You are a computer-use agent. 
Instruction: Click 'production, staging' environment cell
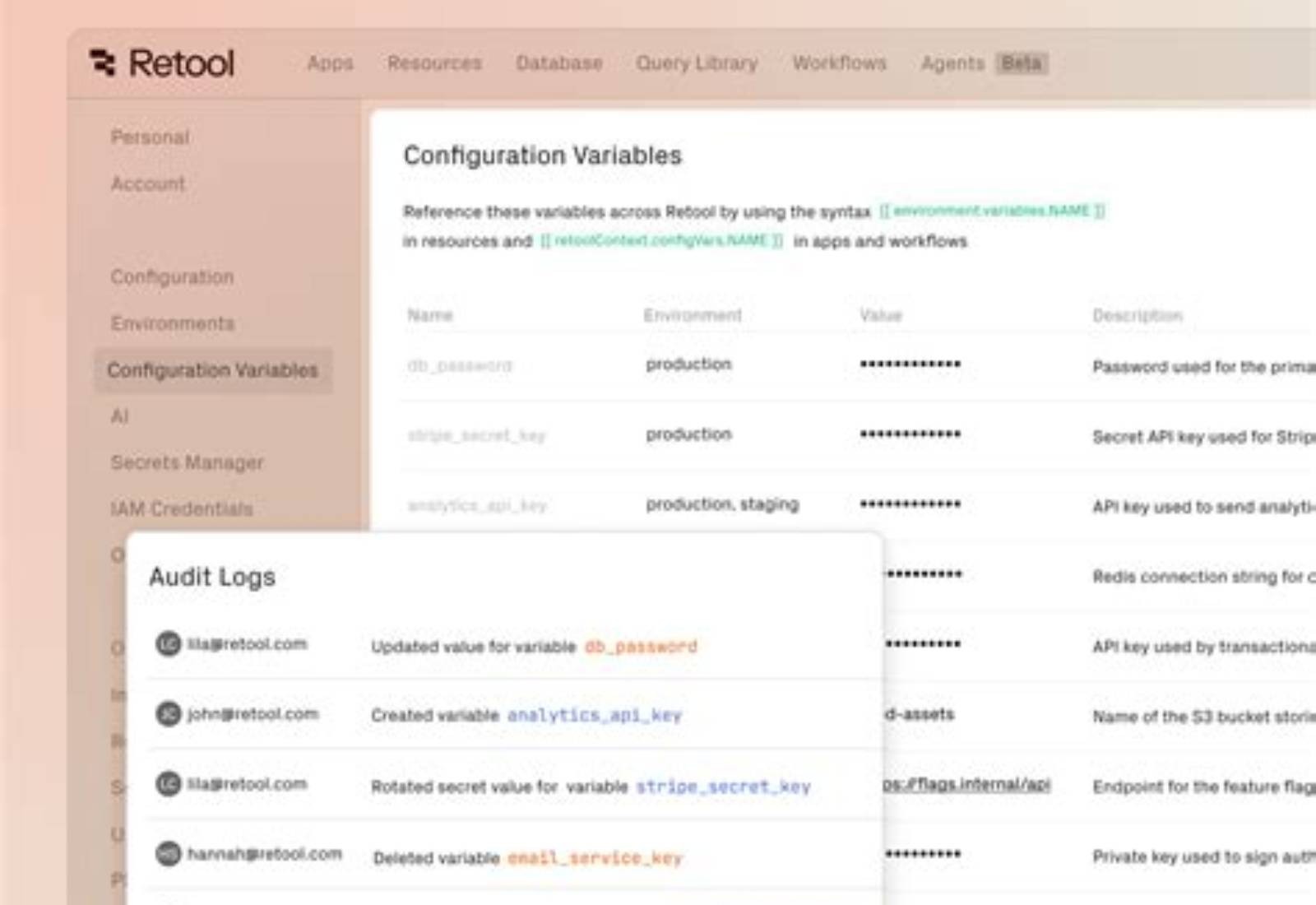[x=722, y=504]
